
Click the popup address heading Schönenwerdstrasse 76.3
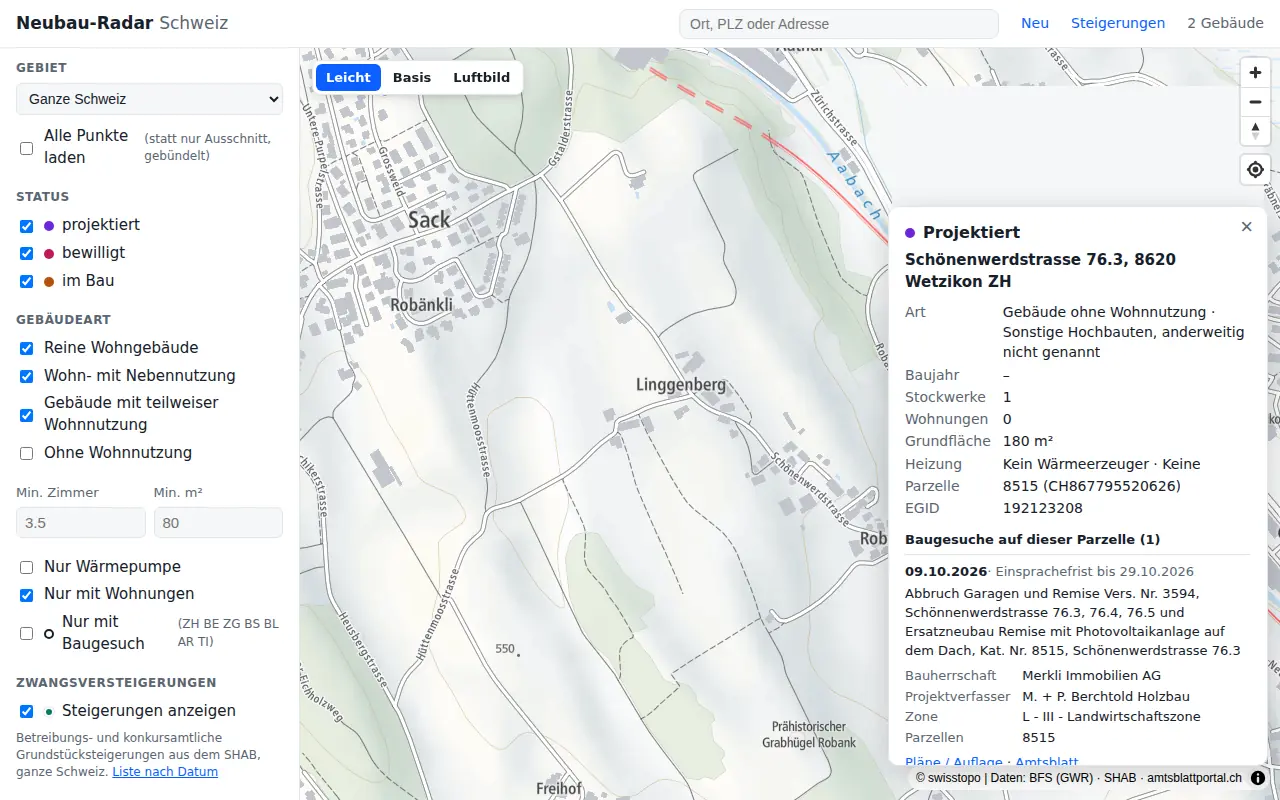point(1040,271)
